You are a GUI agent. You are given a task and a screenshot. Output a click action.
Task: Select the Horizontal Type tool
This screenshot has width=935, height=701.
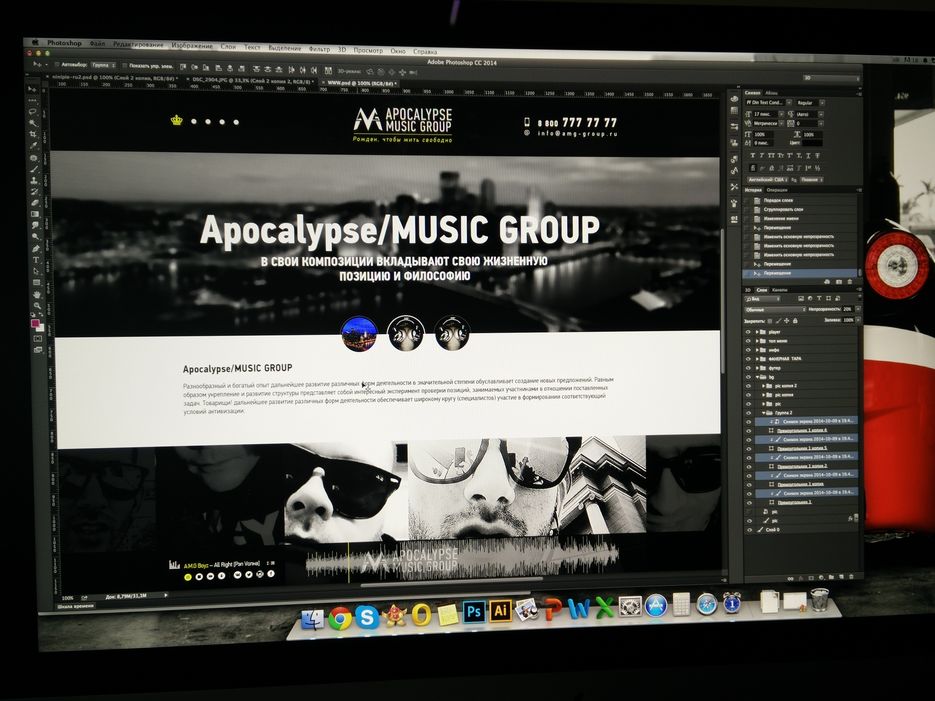[36, 260]
